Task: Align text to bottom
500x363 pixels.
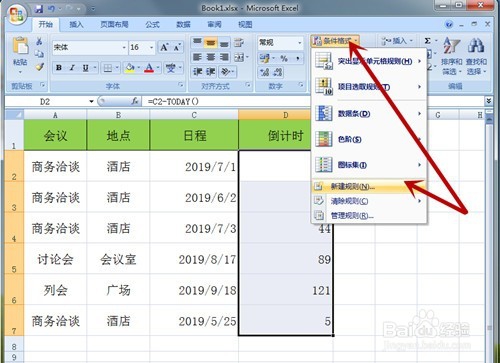Action: pyautogui.click(x=224, y=42)
